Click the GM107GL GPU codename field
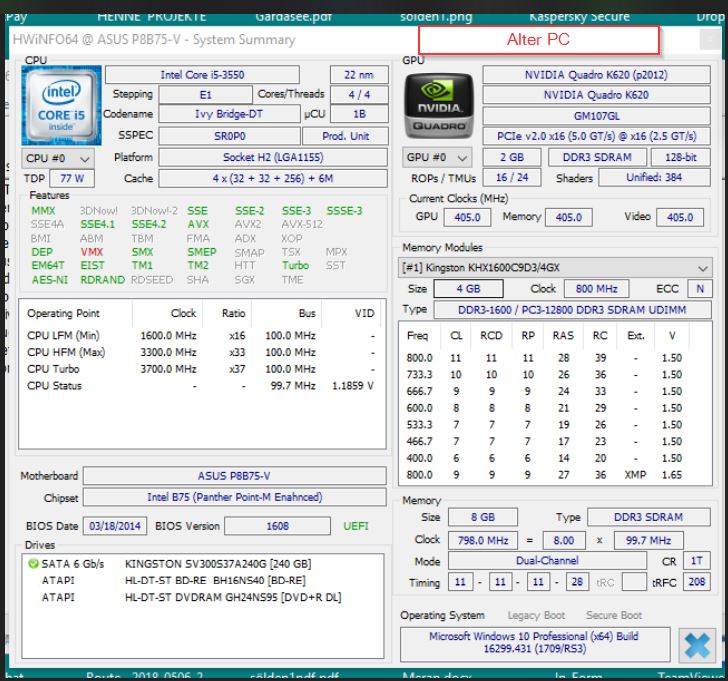The image size is (728, 681). pos(597,116)
